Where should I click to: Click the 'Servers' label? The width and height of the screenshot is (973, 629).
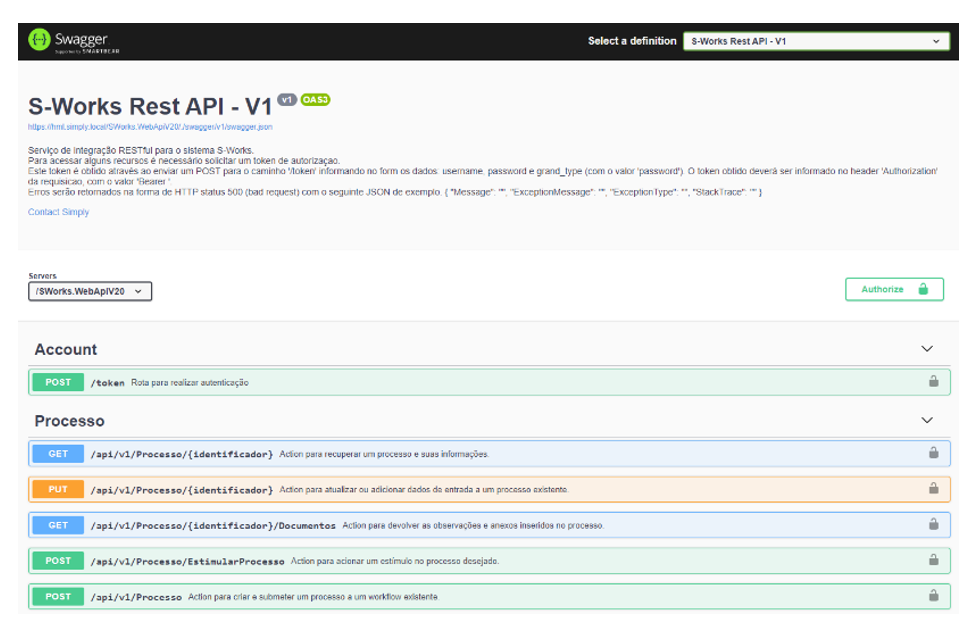tap(42, 276)
